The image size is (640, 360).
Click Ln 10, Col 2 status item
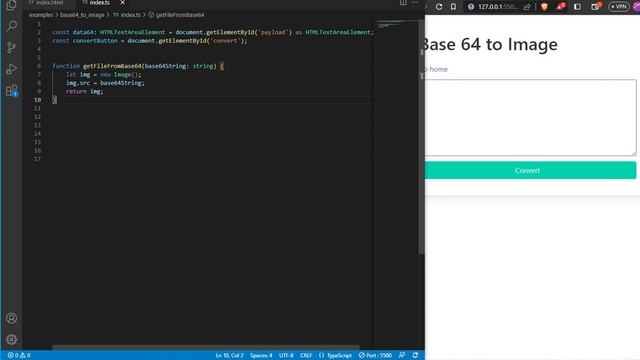point(229,356)
